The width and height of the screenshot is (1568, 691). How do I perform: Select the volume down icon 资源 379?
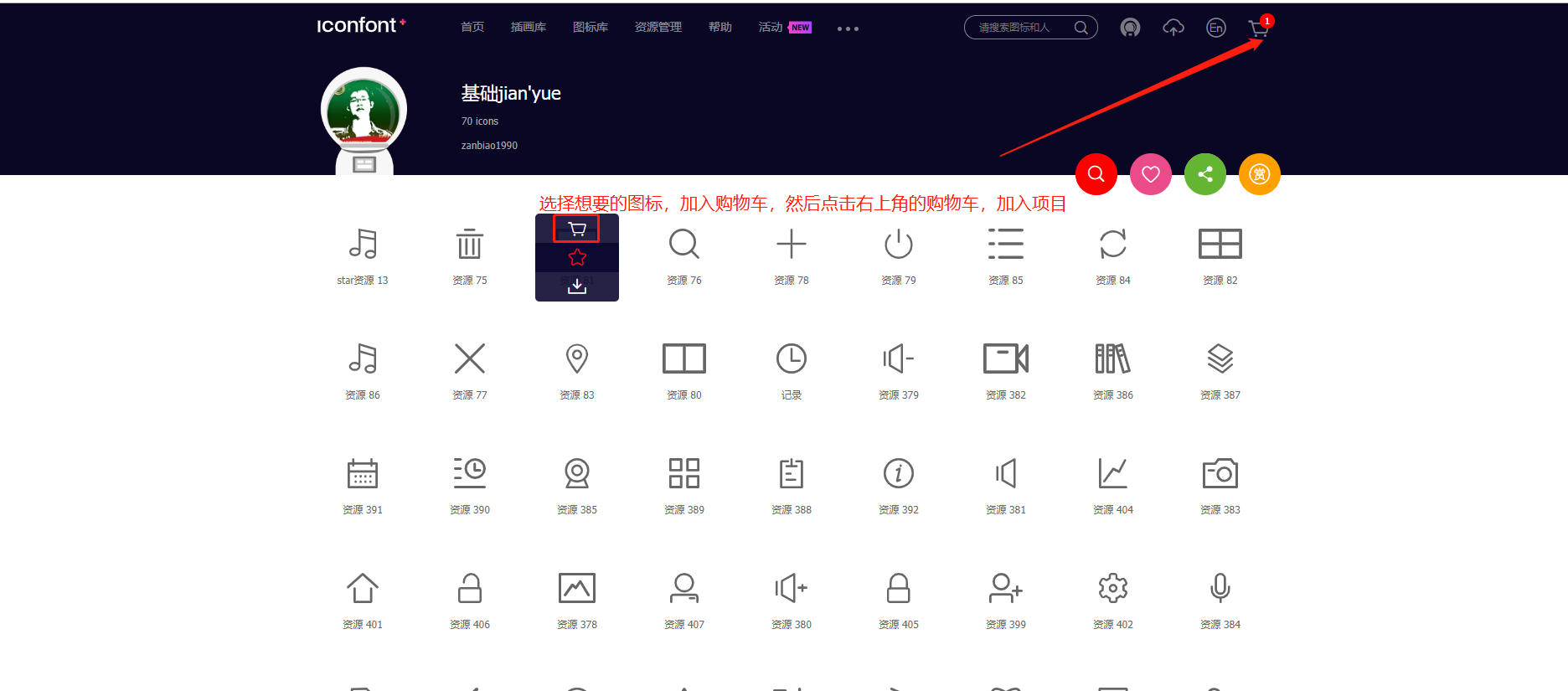[x=899, y=358]
